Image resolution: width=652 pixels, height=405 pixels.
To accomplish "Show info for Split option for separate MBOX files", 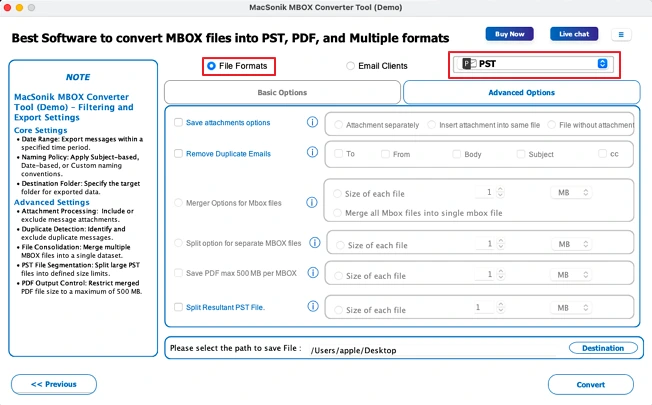I will 315,242.
